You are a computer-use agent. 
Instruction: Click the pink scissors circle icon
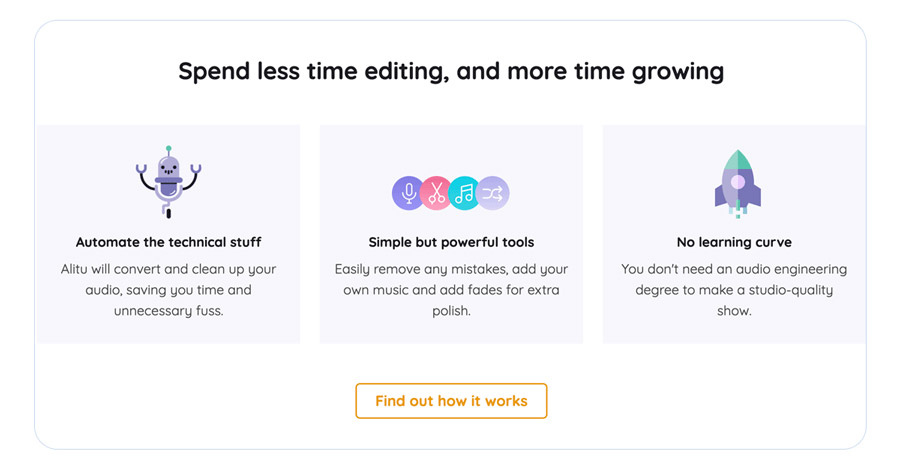click(436, 193)
